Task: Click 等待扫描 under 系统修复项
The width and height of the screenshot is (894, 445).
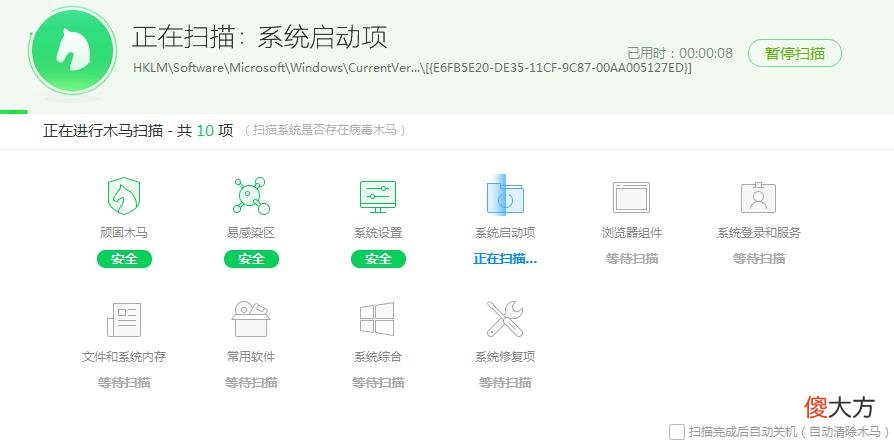Action: (x=505, y=382)
